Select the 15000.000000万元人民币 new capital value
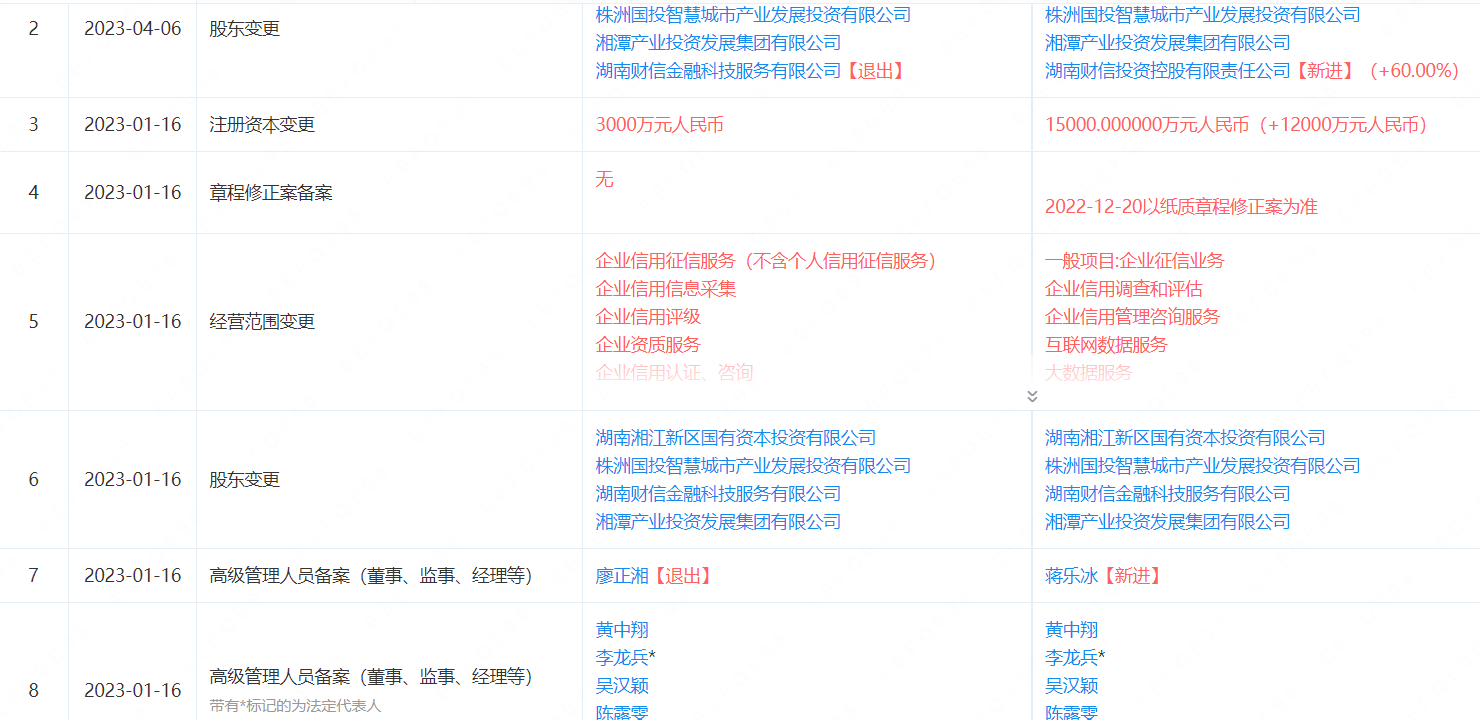Viewport: 1480px width, 720px height. tap(1147, 125)
